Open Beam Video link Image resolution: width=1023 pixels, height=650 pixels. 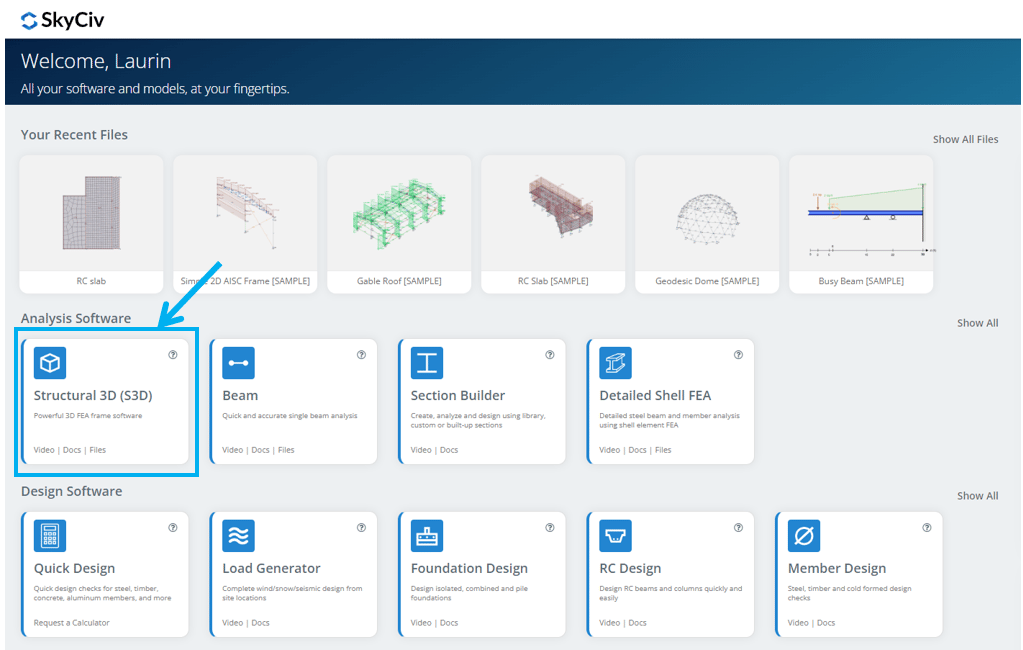232,450
